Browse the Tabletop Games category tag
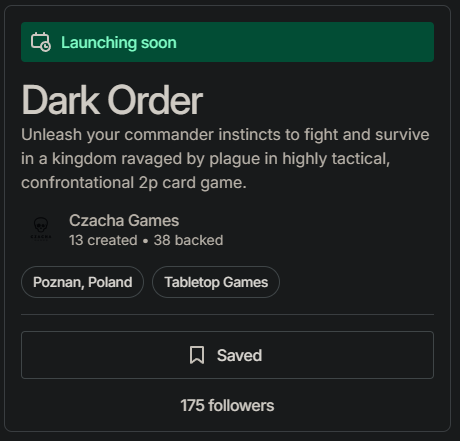This screenshot has width=460, height=441. [216, 282]
